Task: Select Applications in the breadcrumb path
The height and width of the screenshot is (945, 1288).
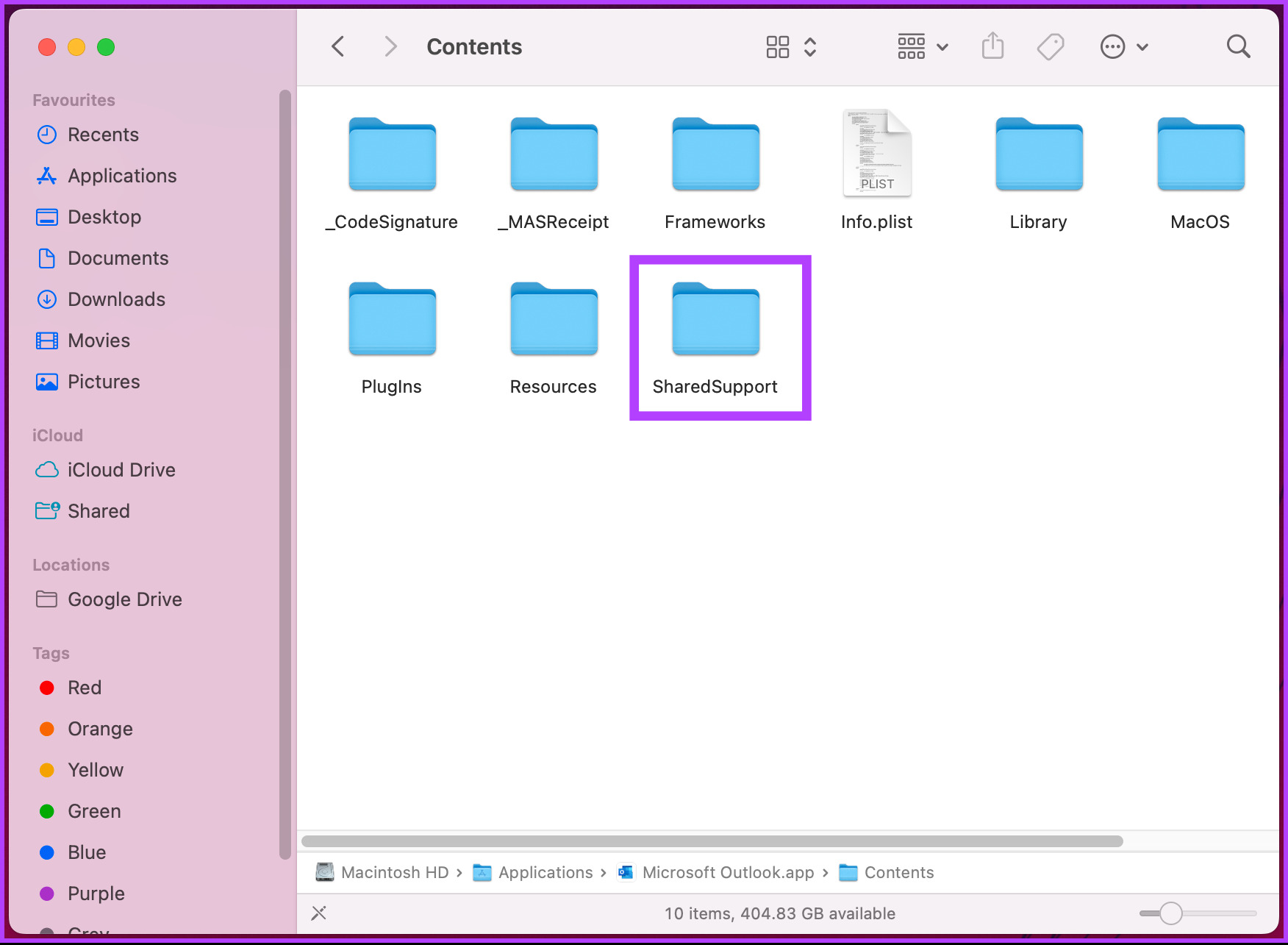Action: (546, 872)
